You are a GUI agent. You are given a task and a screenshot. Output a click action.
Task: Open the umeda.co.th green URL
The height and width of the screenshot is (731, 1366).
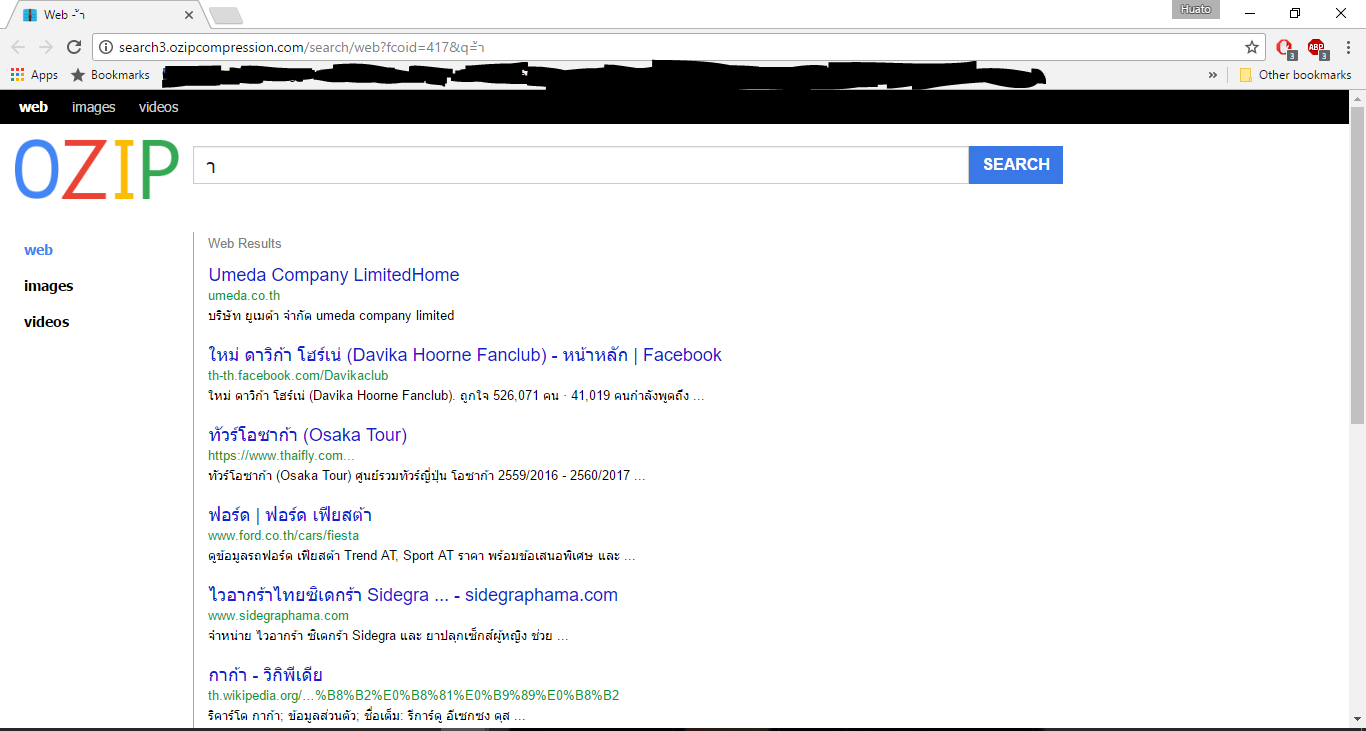244,296
